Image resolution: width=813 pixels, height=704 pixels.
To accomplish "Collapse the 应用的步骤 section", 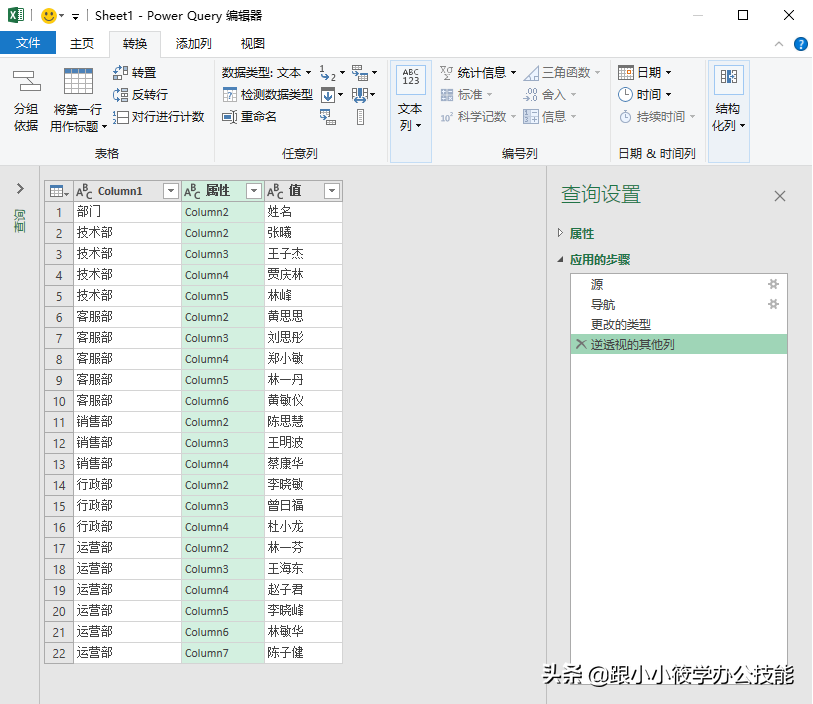I will pos(560,259).
